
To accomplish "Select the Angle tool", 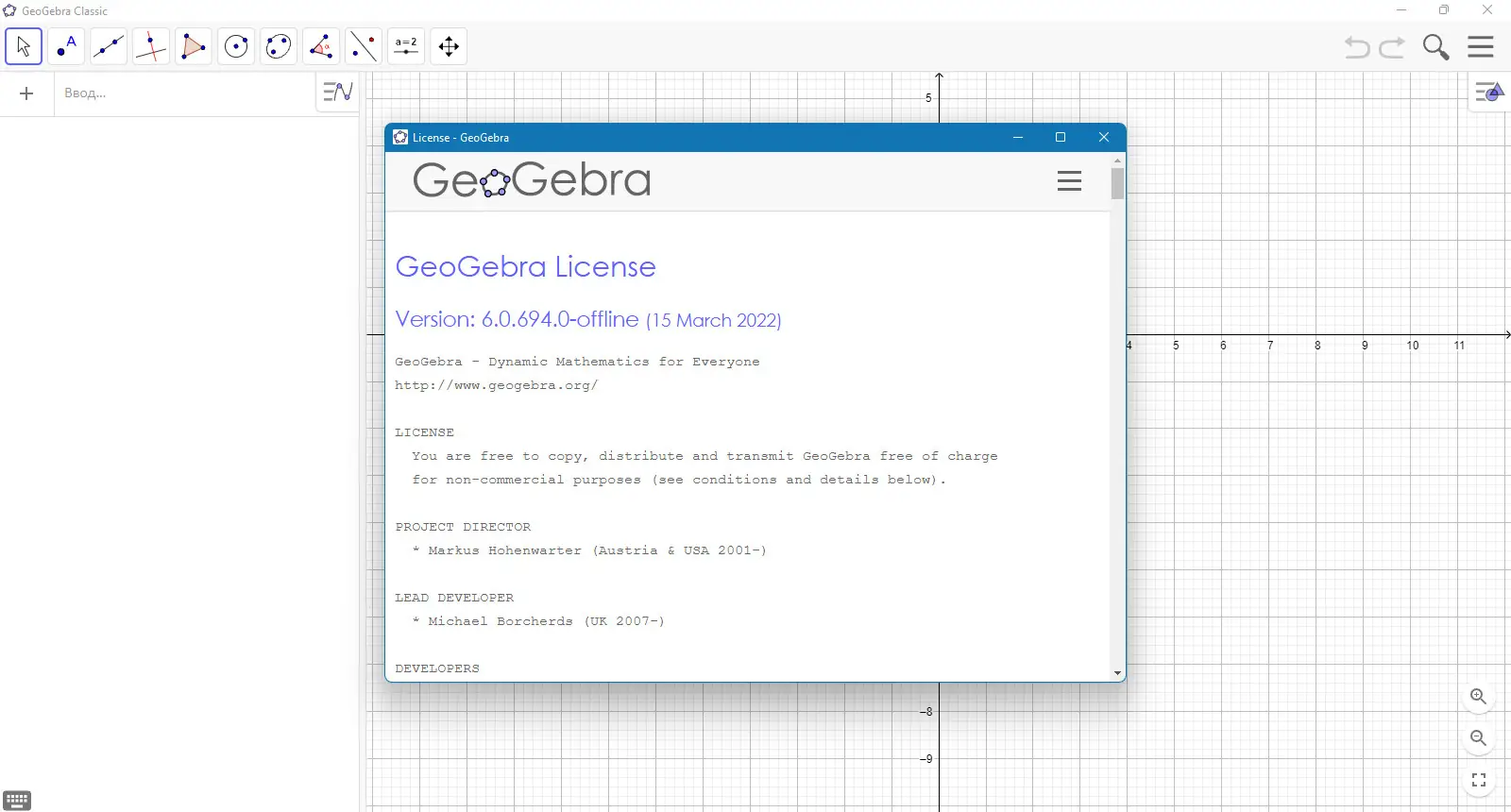I will pyautogui.click(x=321, y=46).
